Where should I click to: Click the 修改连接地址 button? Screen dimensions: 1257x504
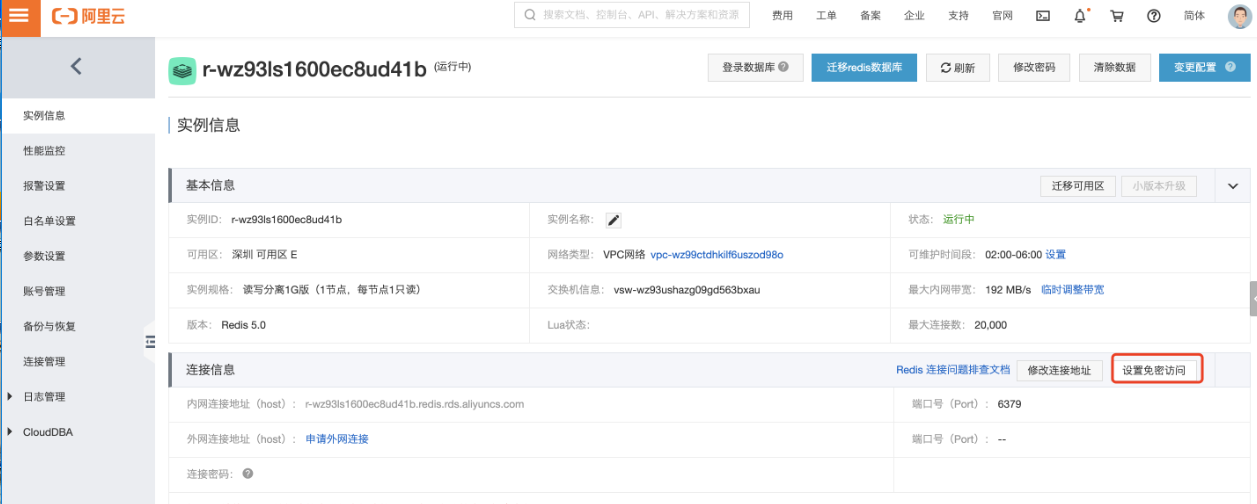[1060, 370]
